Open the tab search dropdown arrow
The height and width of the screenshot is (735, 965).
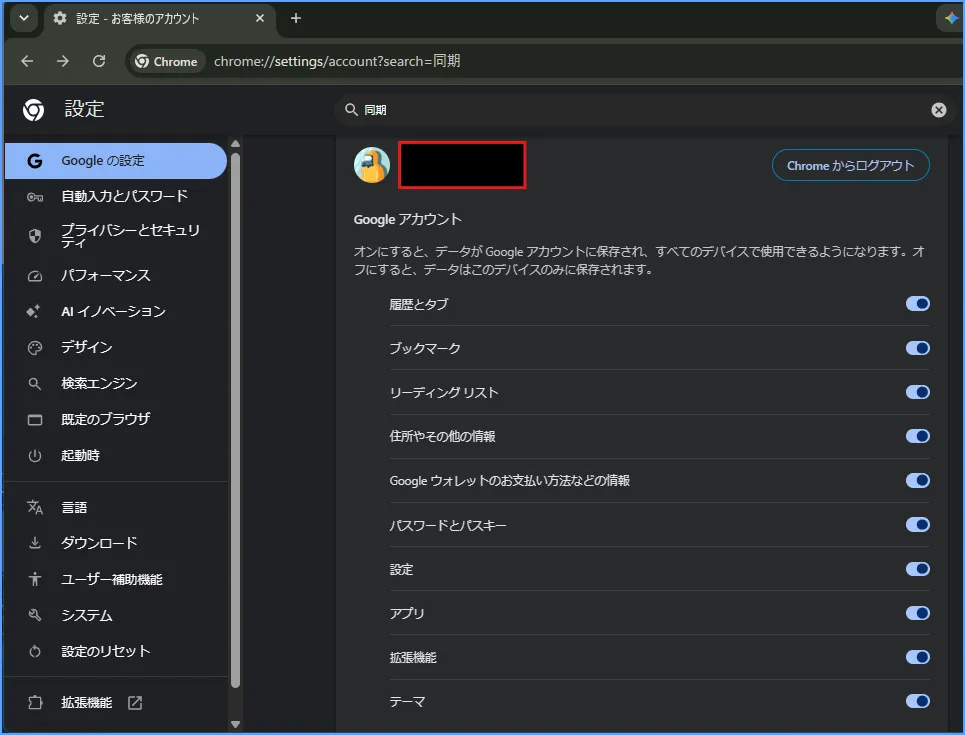(x=24, y=18)
